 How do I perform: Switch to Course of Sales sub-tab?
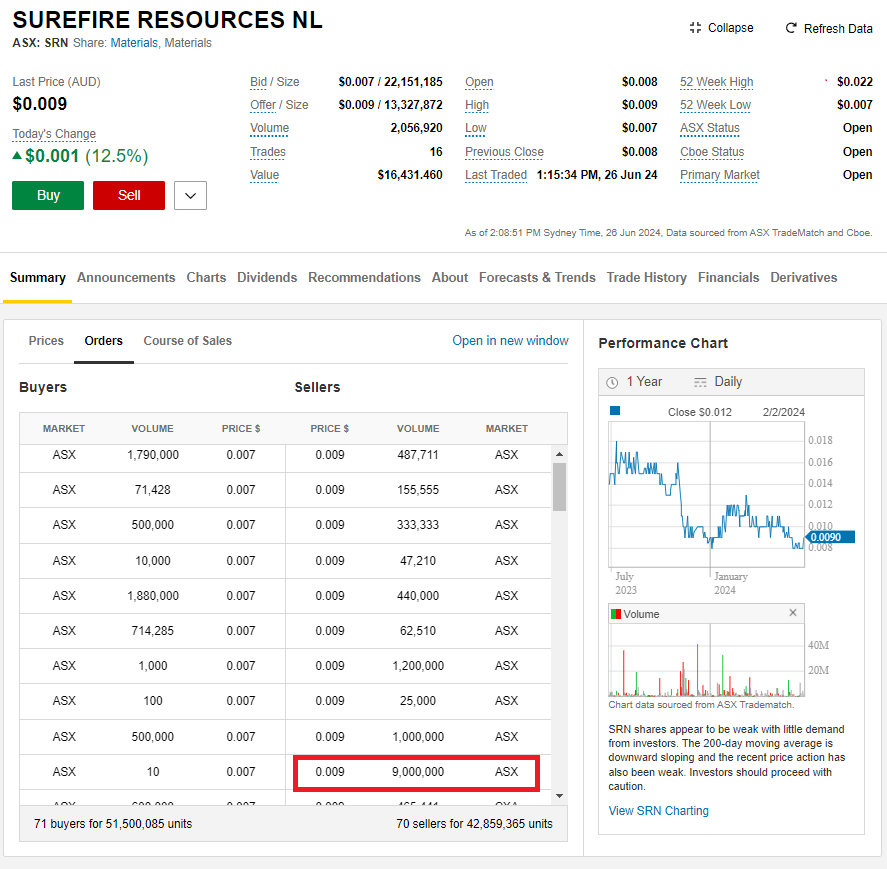point(188,341)
